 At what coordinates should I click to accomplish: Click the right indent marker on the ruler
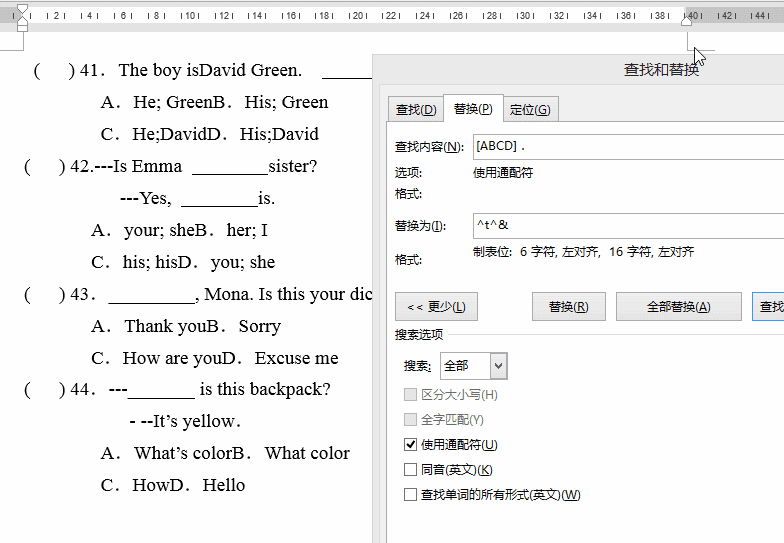(686, 21)
